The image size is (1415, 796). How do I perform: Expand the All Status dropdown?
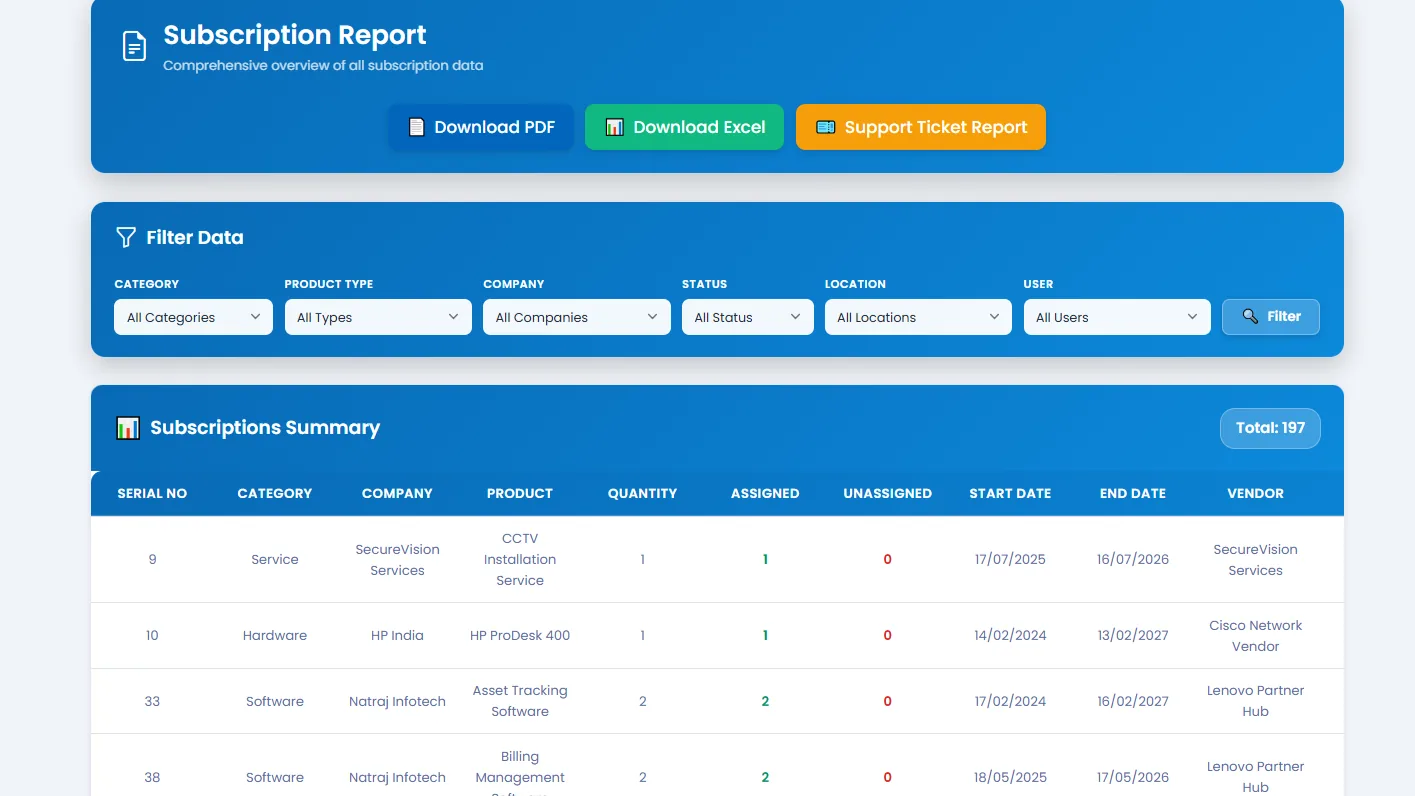[x=748, y=317]
